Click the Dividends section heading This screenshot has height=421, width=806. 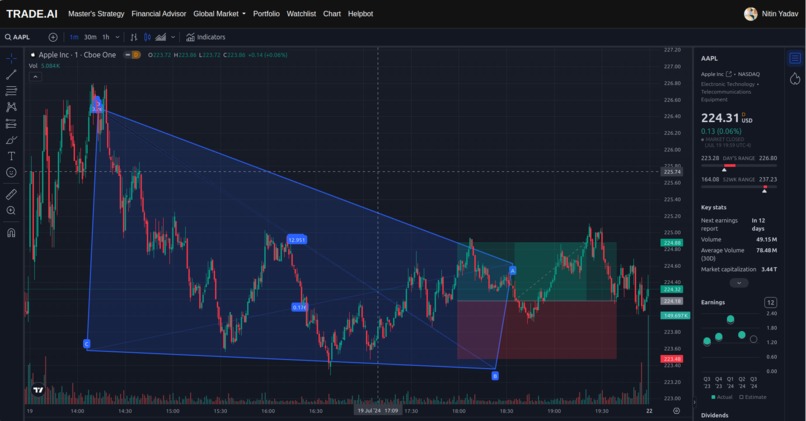coord(715,415)
